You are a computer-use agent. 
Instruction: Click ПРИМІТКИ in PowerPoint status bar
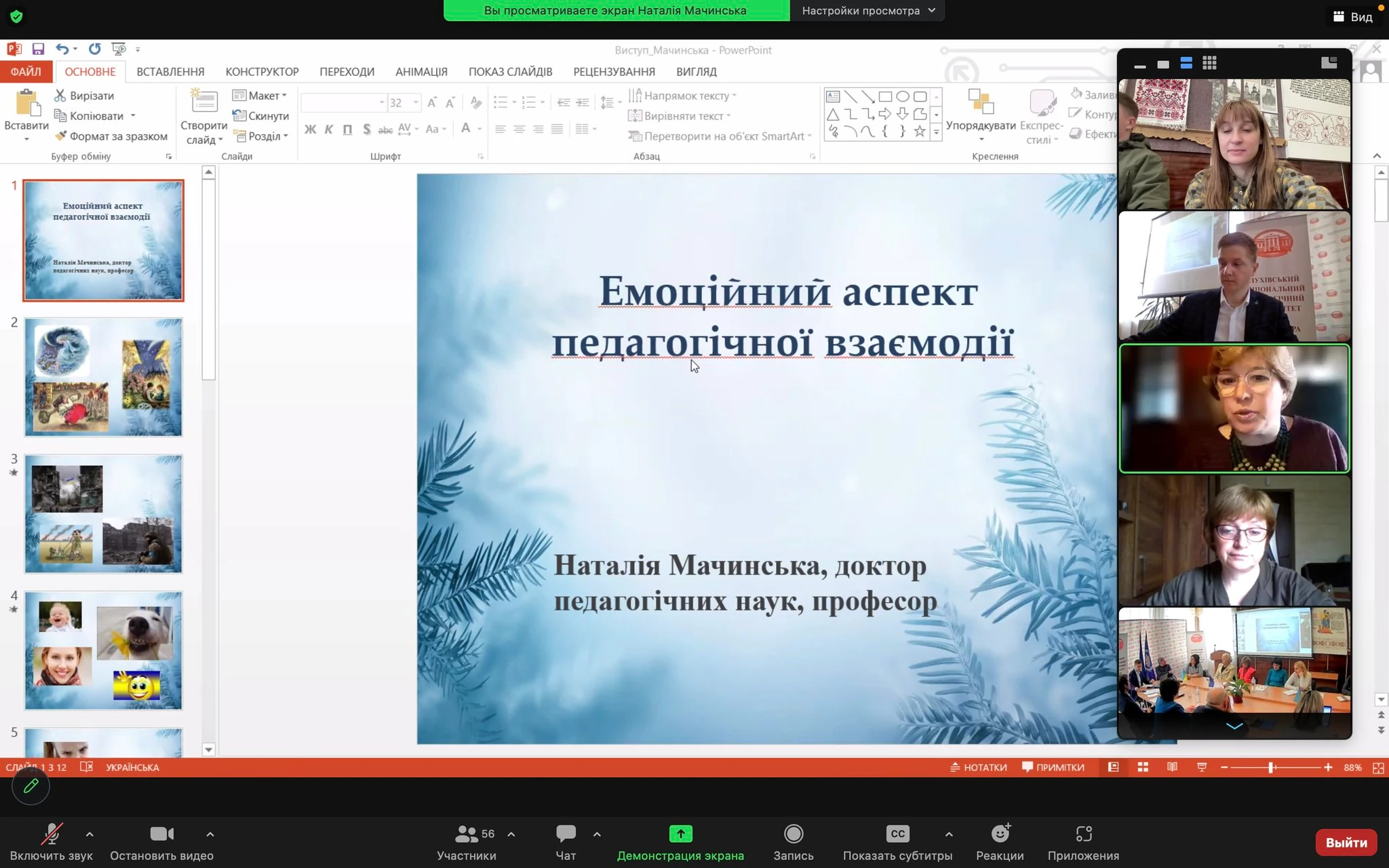point(1053,767)
